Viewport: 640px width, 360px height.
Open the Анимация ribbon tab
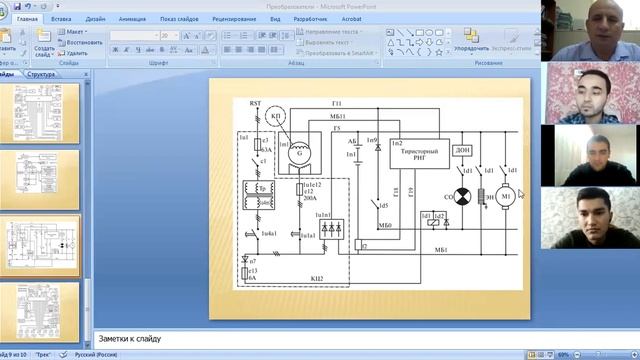click(132, 19)
